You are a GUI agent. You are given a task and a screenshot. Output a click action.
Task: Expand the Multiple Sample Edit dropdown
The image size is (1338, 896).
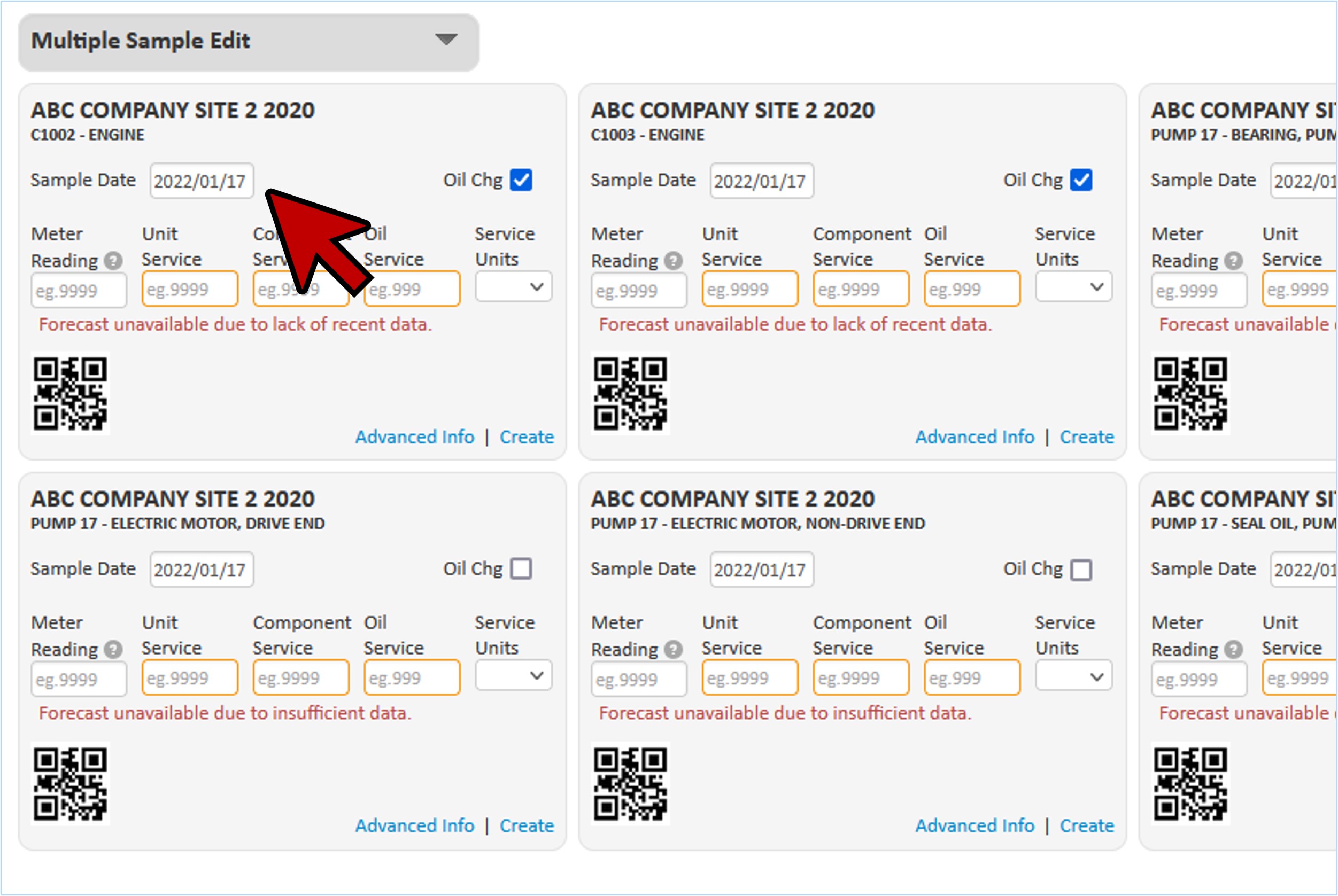point(446,40)
